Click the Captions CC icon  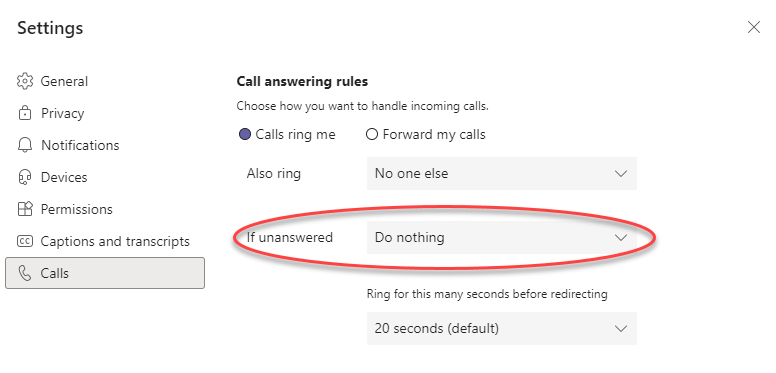point(25,241)
